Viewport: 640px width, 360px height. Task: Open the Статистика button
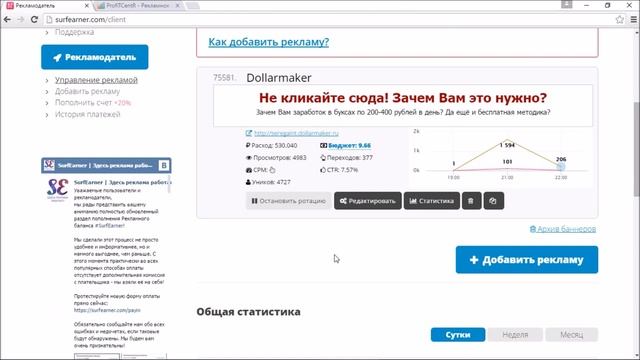tap(432, 201)
